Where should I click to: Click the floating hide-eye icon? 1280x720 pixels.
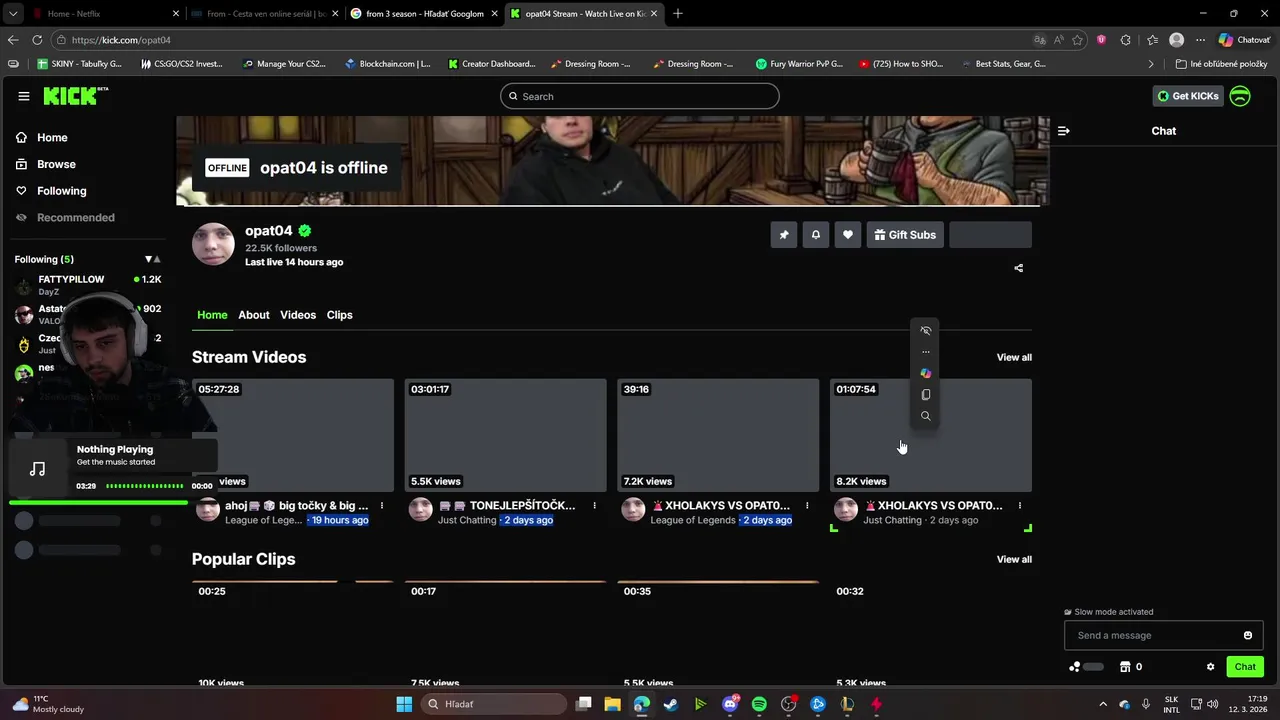(926, 331)
